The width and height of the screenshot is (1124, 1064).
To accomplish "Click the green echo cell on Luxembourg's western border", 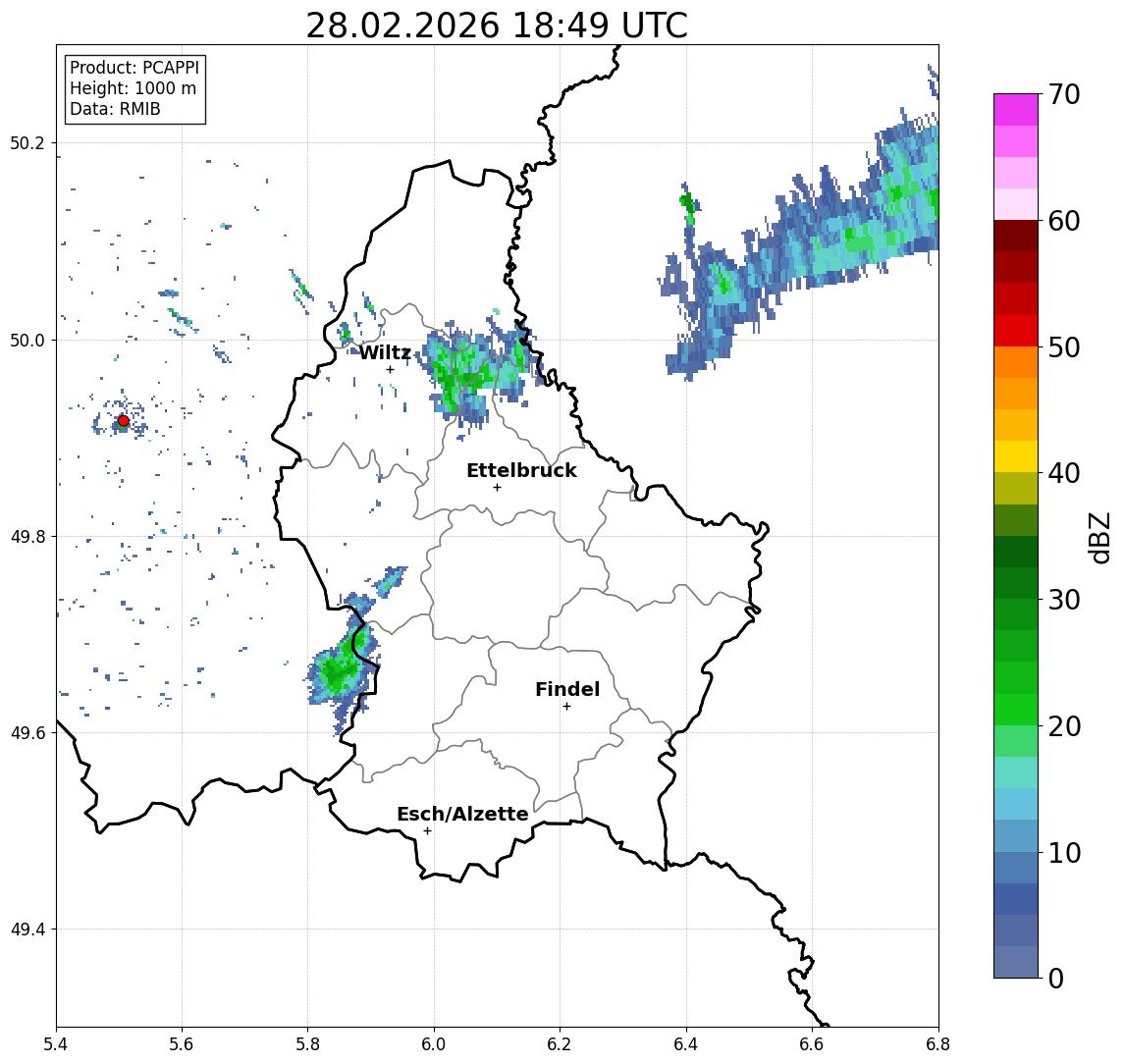I will point(344,665).
